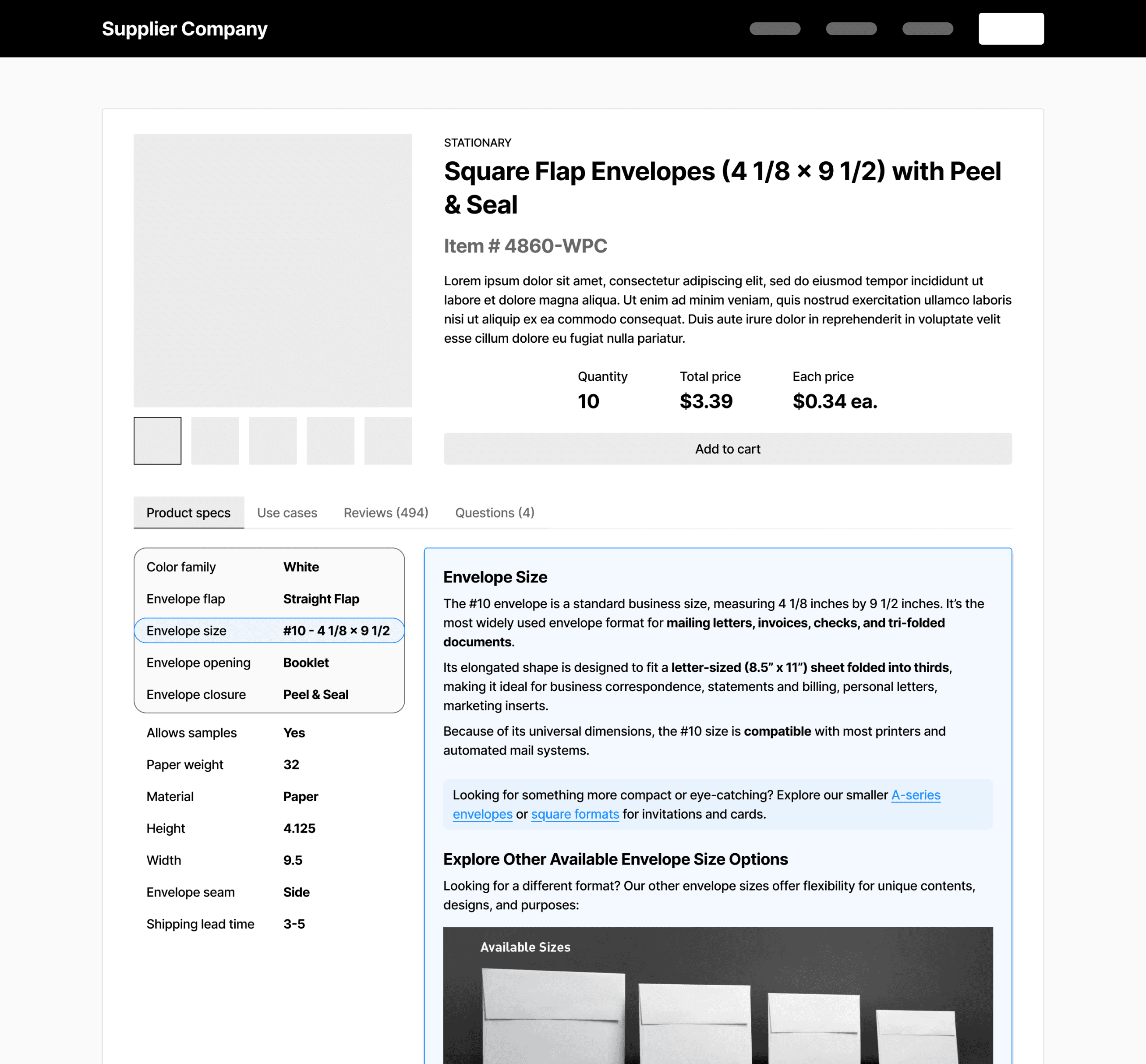Select the Product specs tab
This screenshot has width=1146, height=1064.
tap(188, 512)
